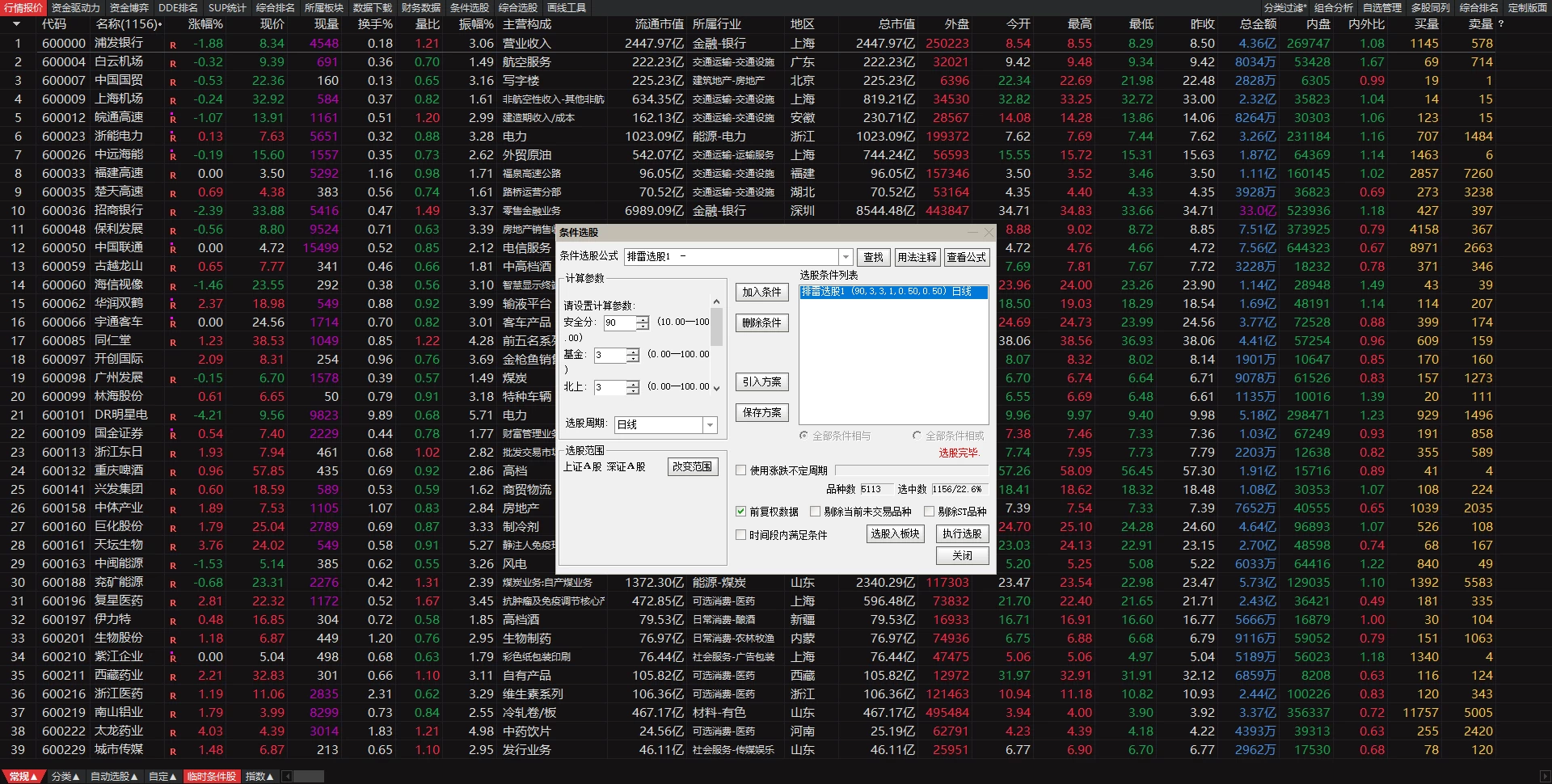Click the R marker on the 白云机场 row
Viewport: 1552px width, 784px height.
click(172, 63)
